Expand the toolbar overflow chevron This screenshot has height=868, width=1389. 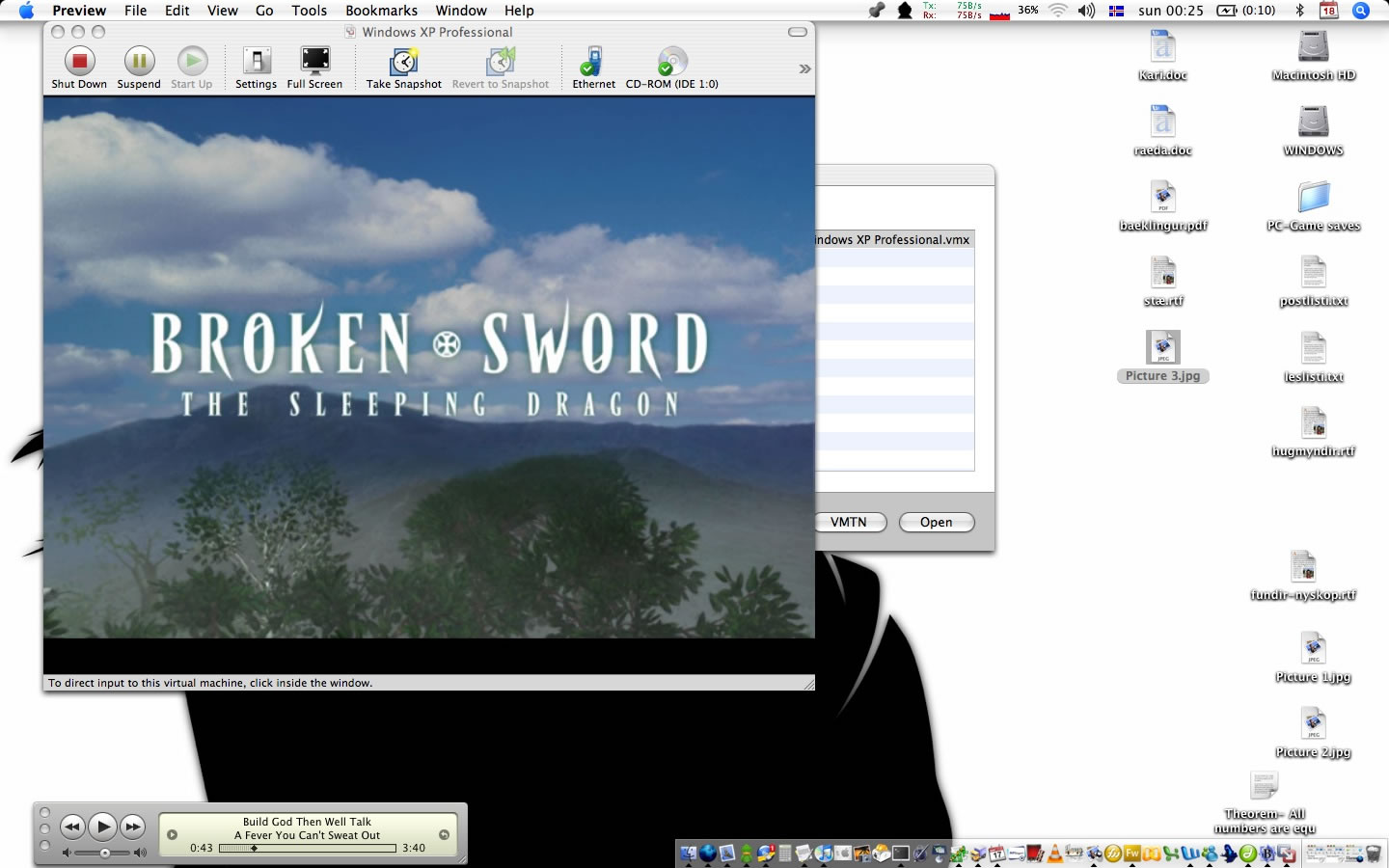pyautogui.click(x=804, y=68)
